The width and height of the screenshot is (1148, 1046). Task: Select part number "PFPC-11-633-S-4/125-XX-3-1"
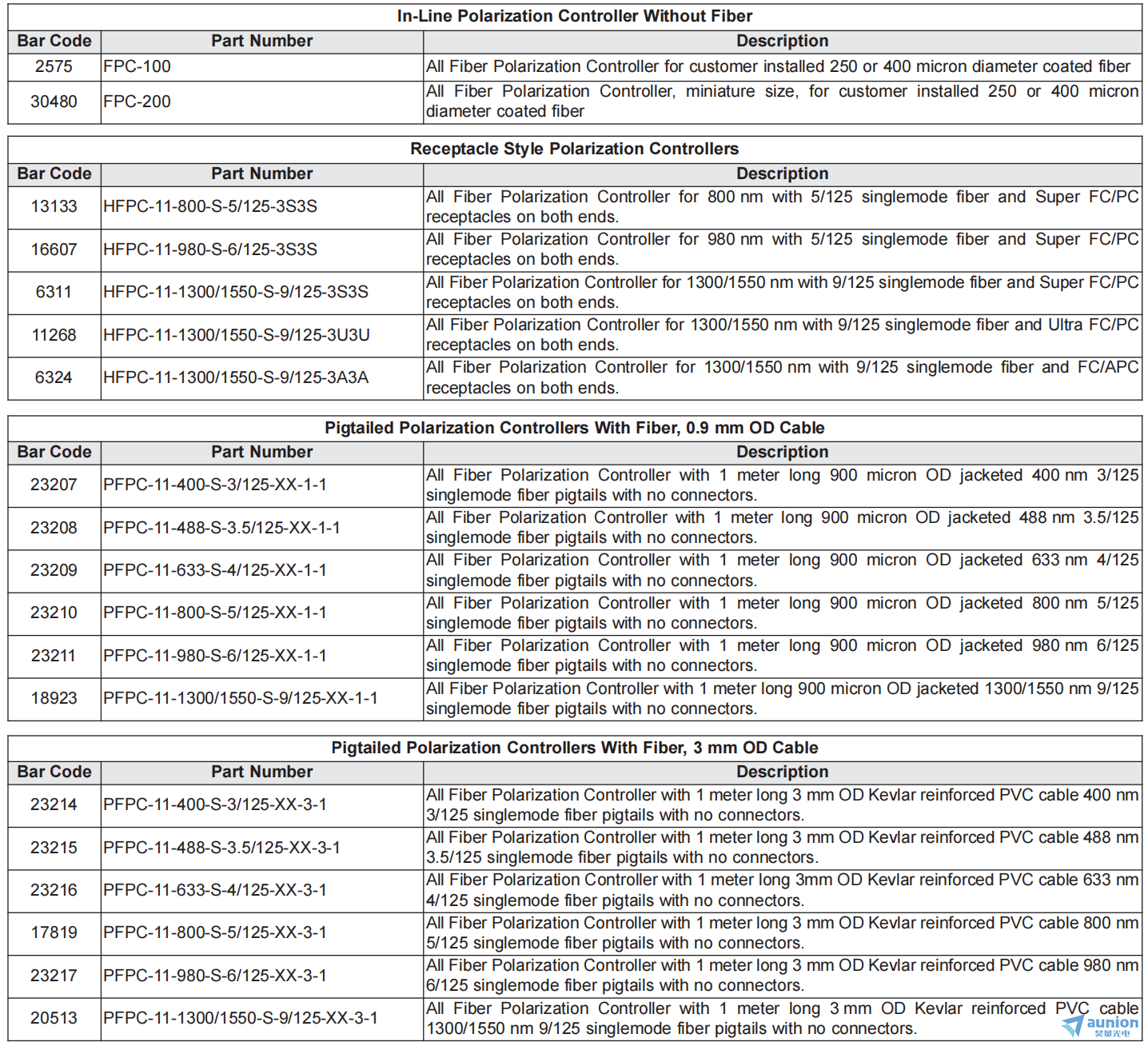pos(215,890)
